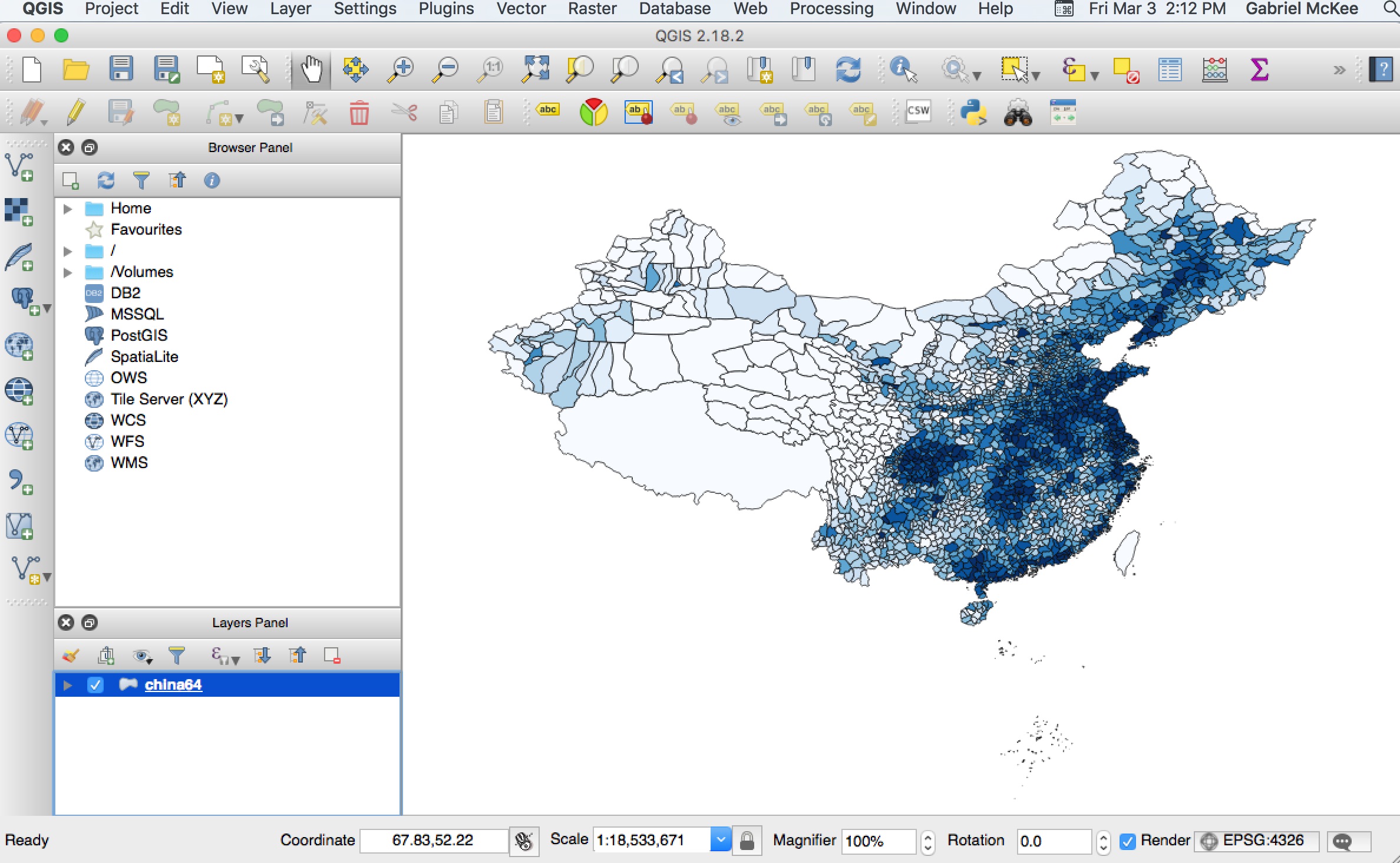Open the attribute table icon

1170,70
